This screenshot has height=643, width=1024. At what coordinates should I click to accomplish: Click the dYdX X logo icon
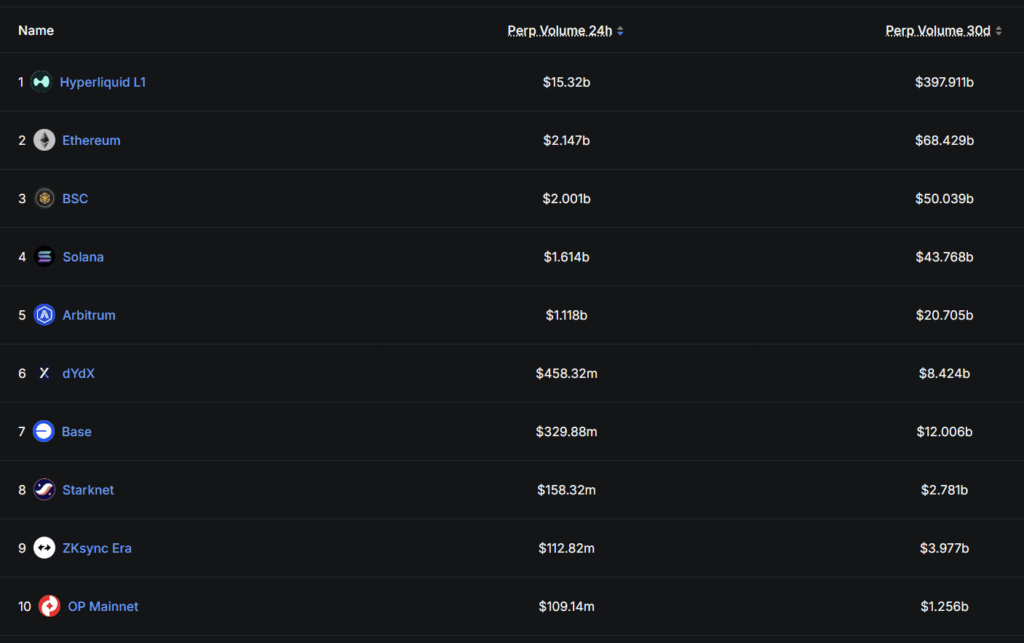44,373
